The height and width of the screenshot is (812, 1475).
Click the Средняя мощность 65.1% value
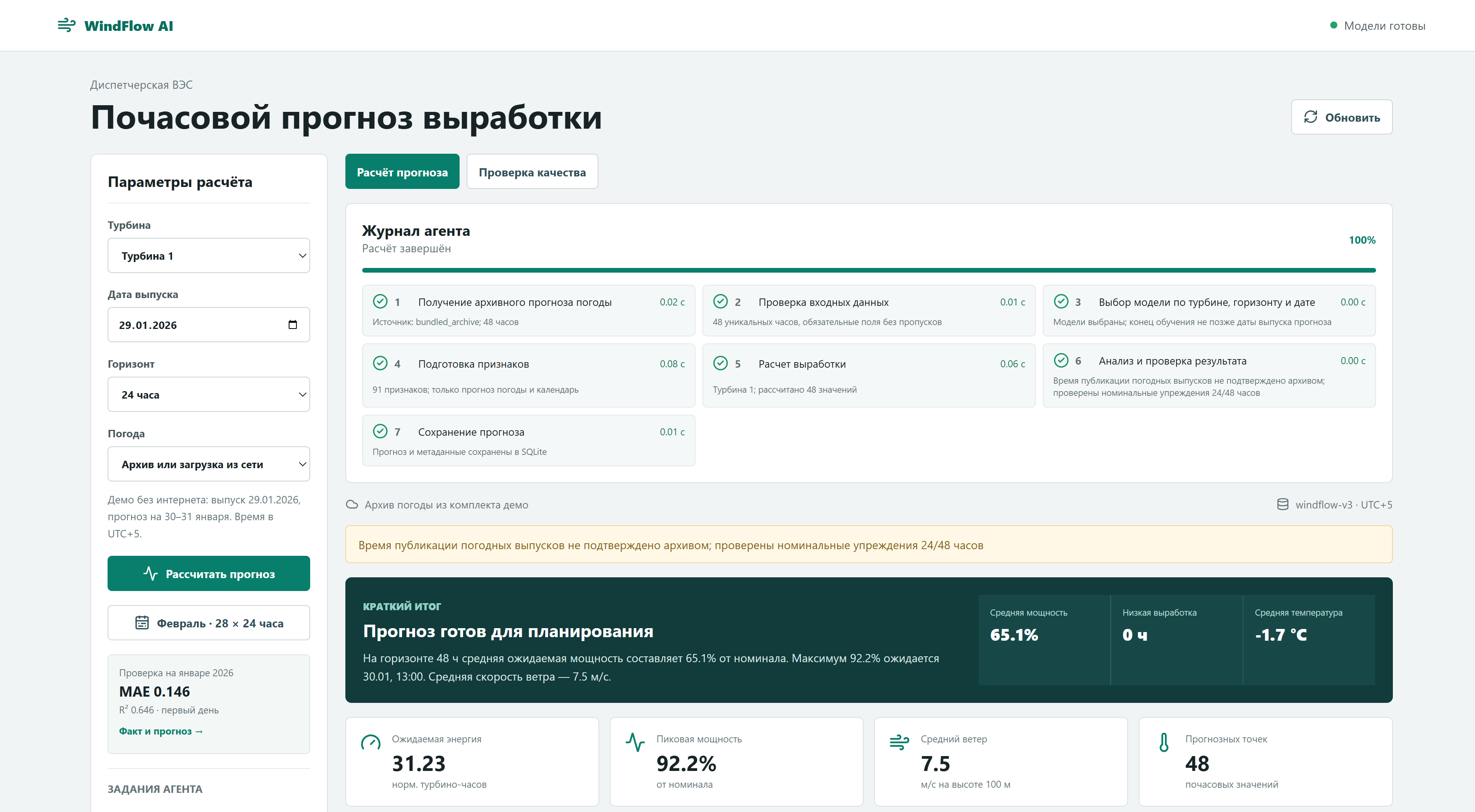[1013, 634]
